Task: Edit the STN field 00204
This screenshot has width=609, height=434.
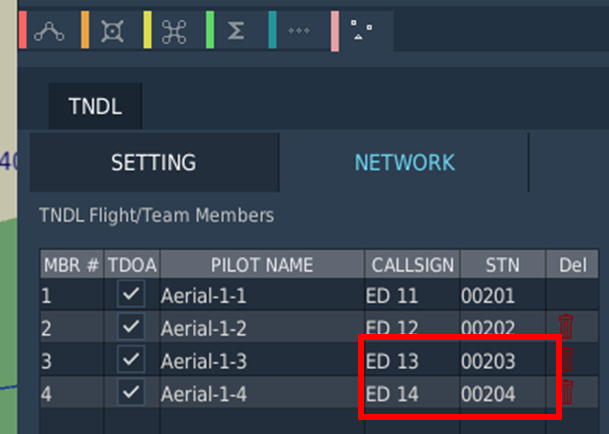Action: tap(503, 394)
